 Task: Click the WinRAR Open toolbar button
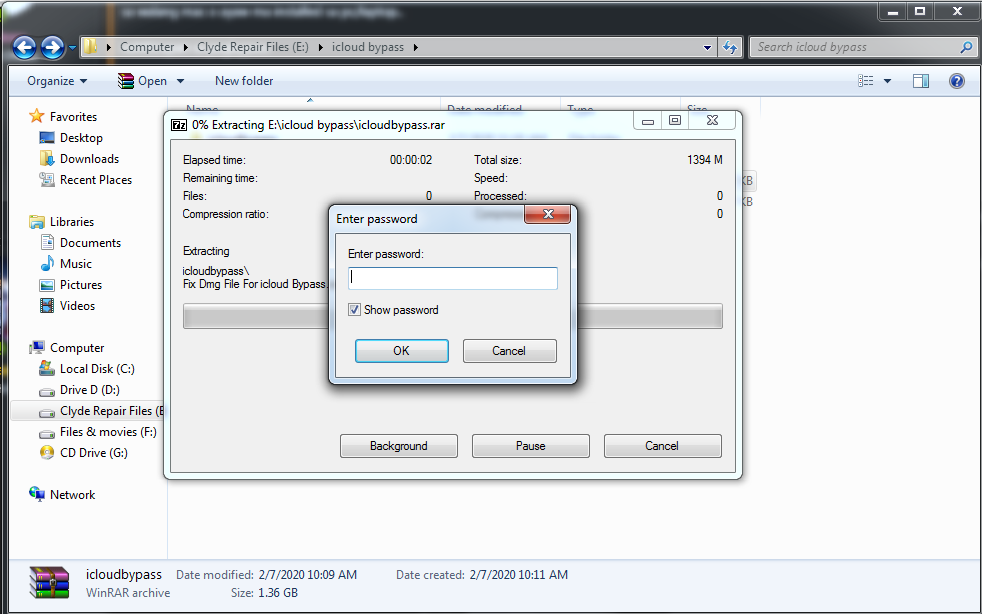[143, 81]
